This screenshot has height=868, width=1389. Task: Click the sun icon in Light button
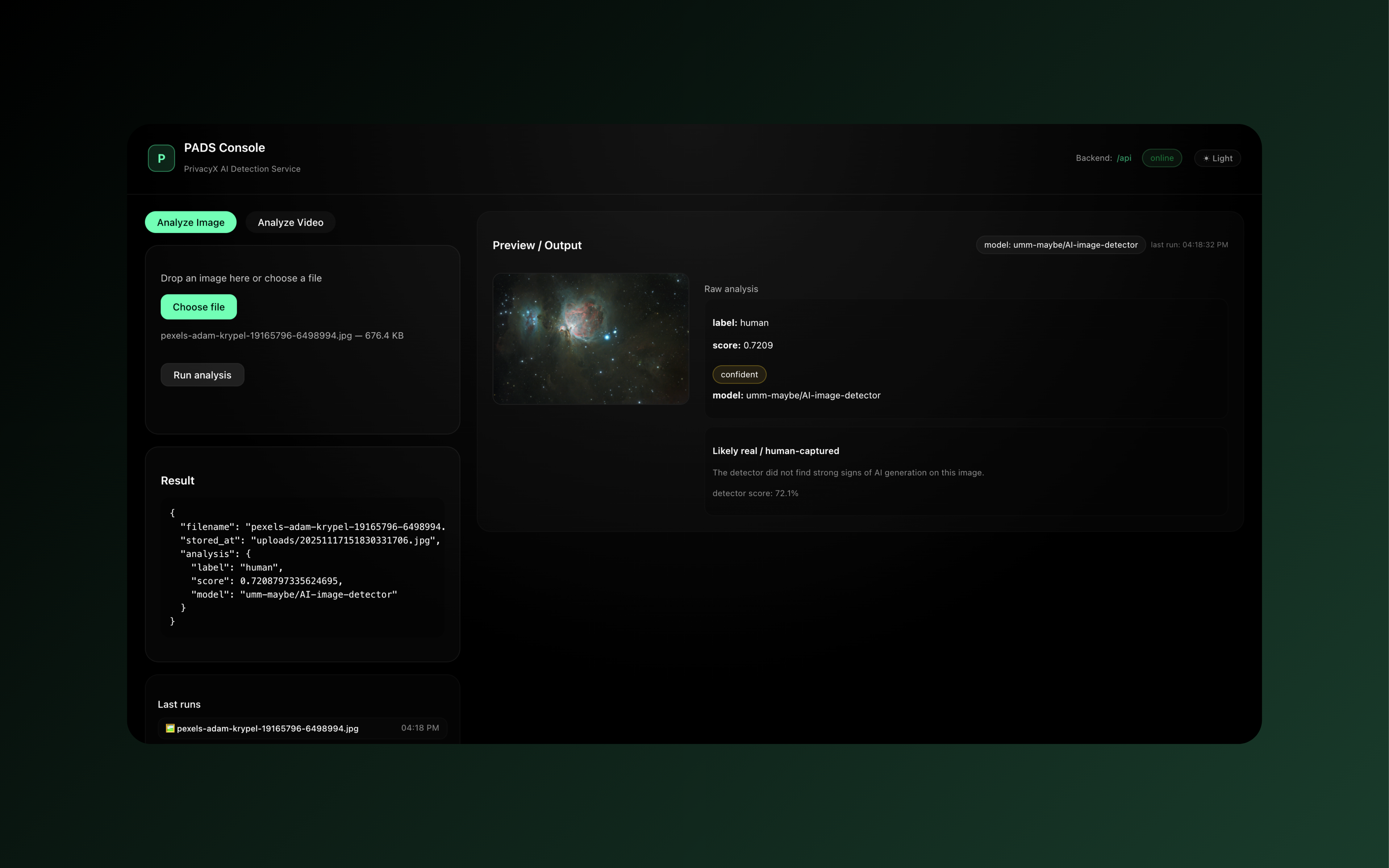click(x=1206, y=158)
